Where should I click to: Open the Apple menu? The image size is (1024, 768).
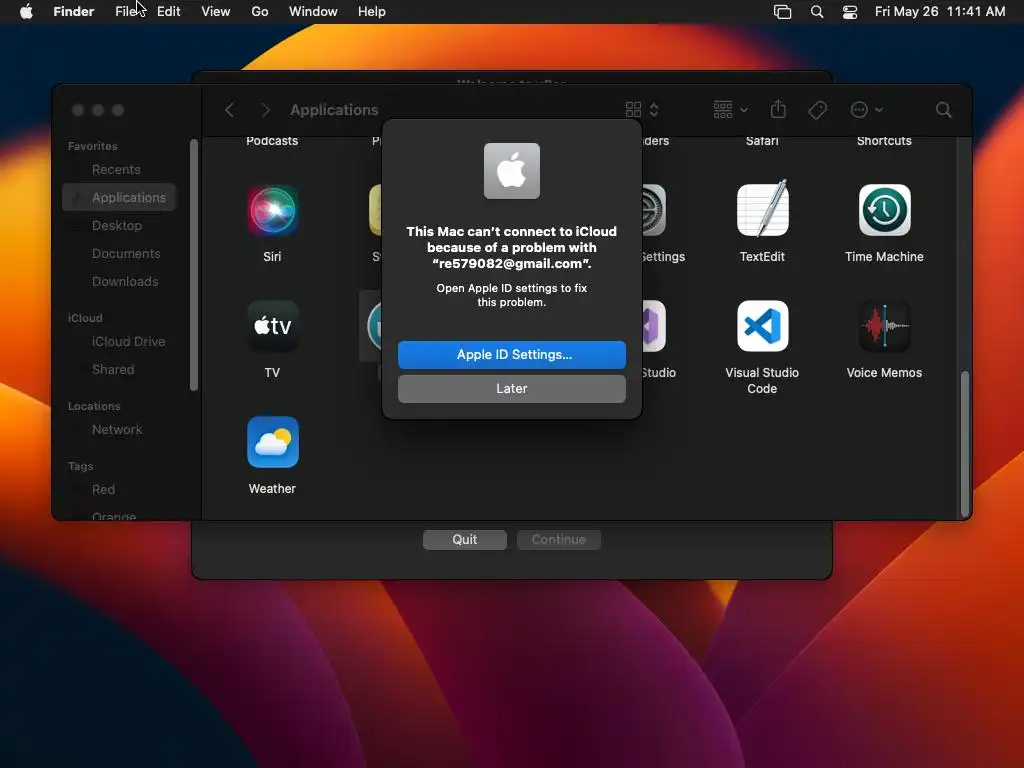[26, 12]
